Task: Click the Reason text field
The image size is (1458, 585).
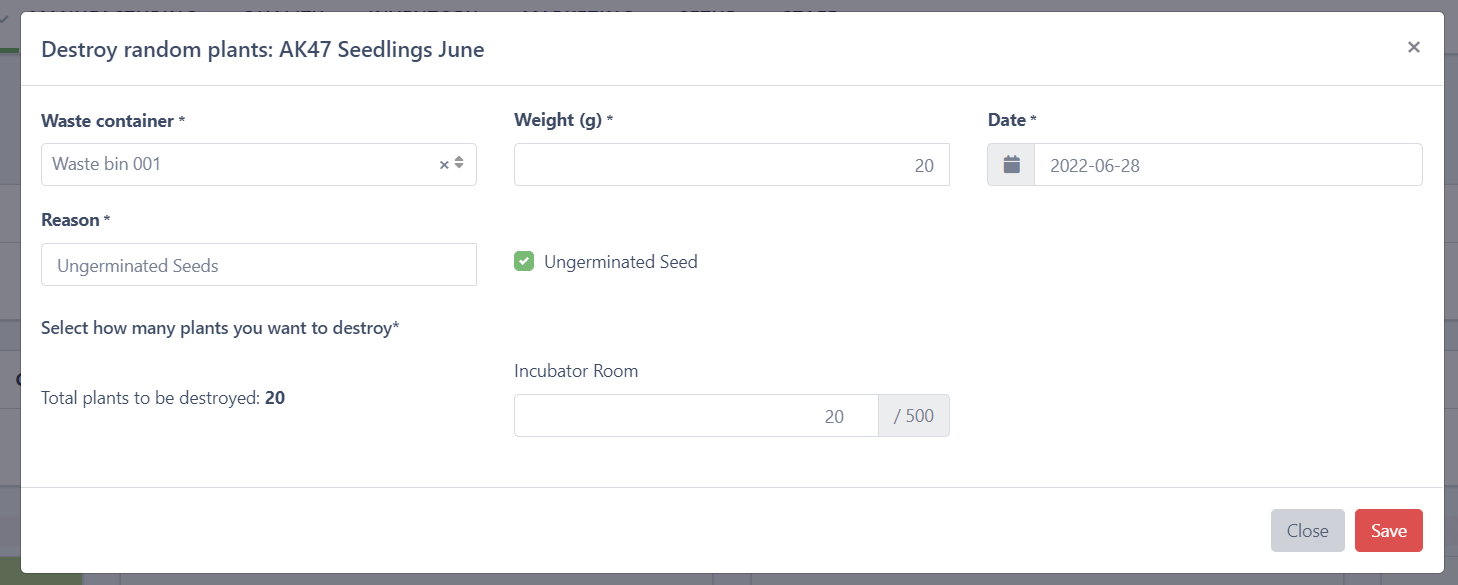Action: [258, 265]
